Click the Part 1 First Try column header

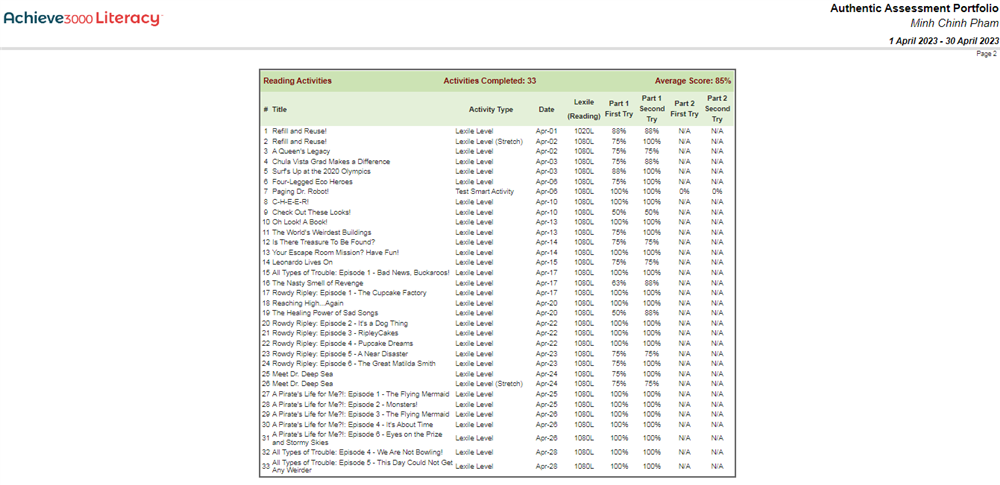pos(619,109)
